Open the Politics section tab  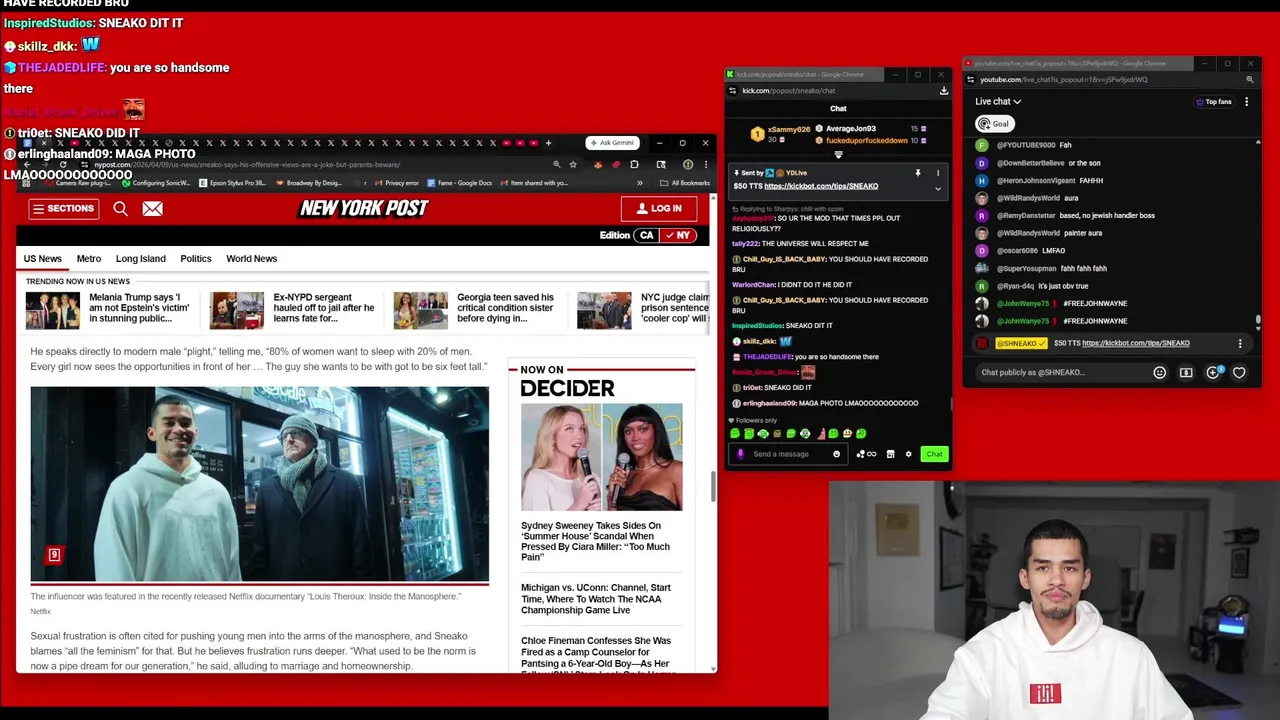point(196,259)
